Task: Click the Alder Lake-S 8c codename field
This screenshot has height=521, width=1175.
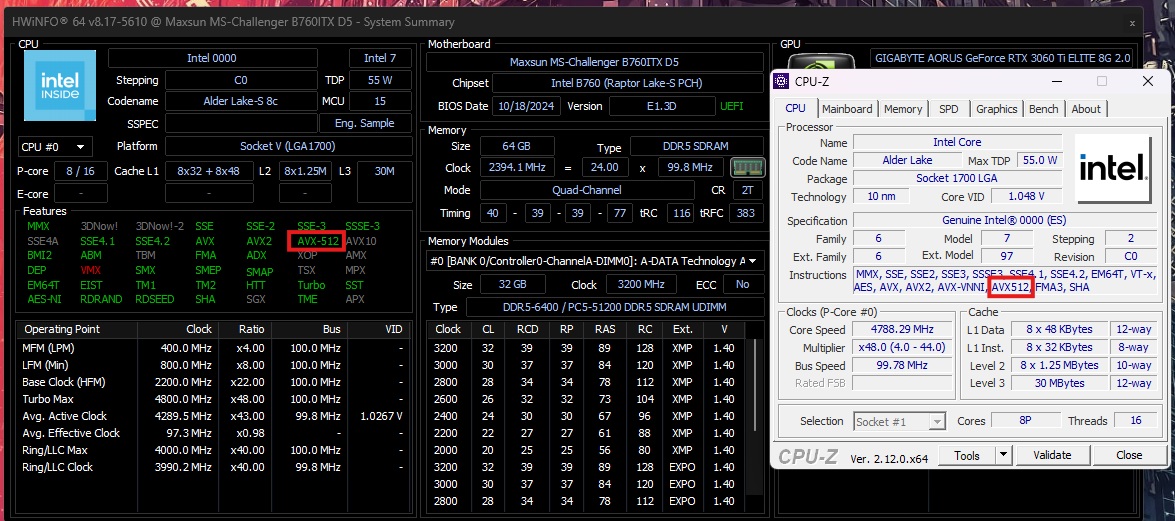Action: (x=239, y=101)
